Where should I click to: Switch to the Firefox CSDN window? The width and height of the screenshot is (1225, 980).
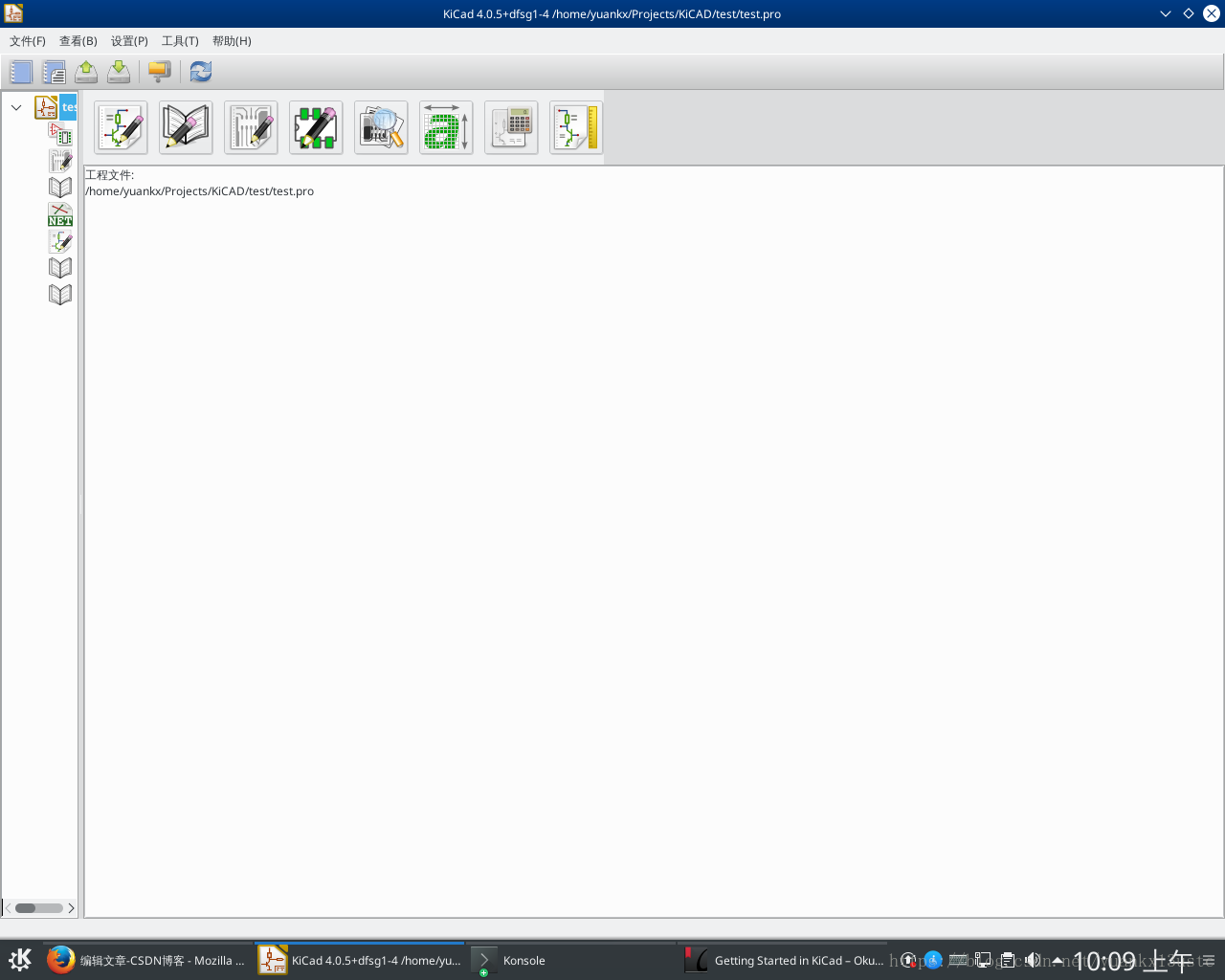[147, 960]
